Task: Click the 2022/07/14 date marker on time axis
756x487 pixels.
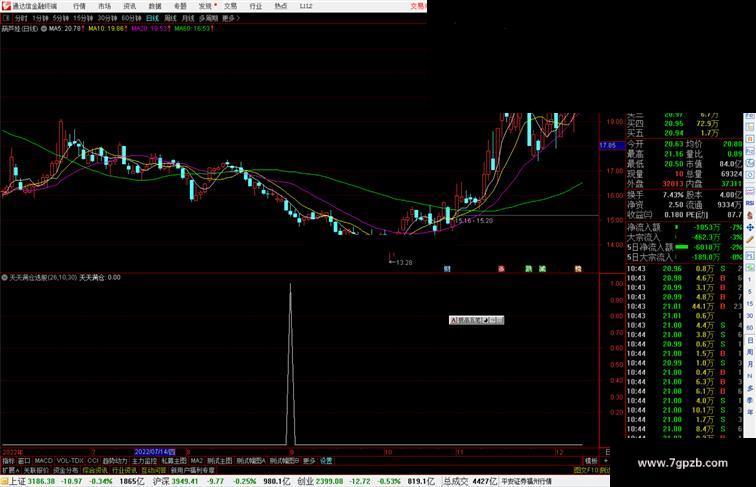Action: coord(154,452)
